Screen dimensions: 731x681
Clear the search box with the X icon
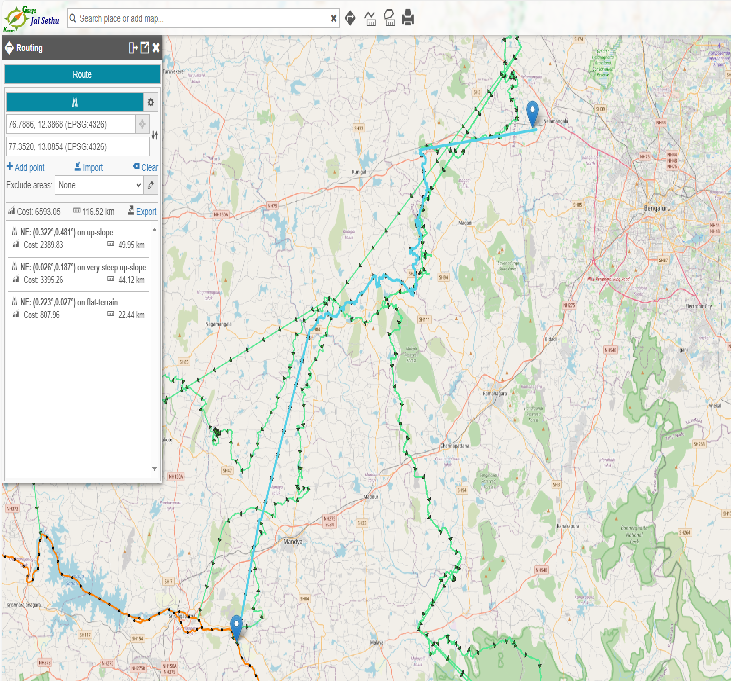pyautogui.click(x=333, y=19)
